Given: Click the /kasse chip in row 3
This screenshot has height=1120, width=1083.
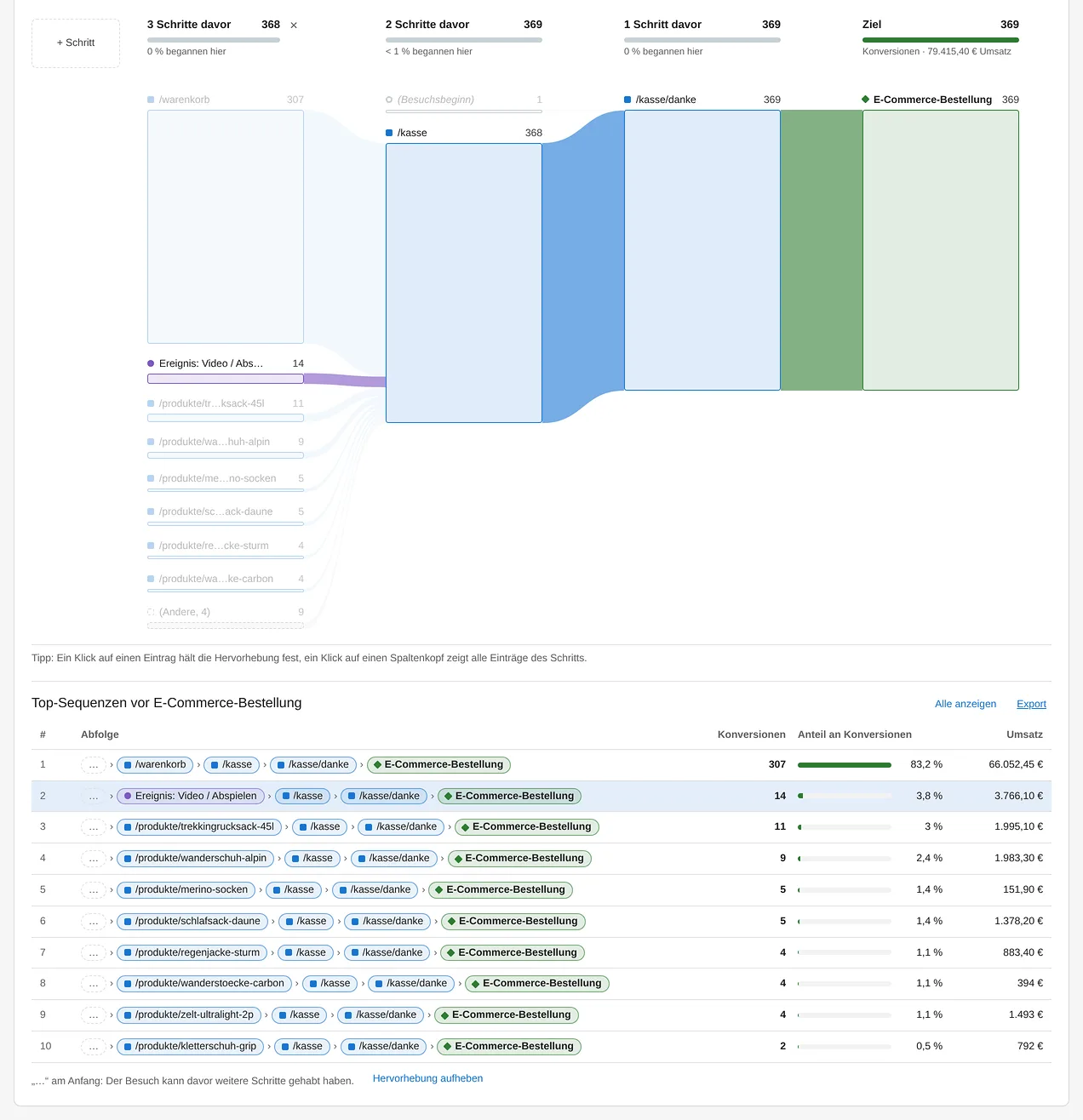Looking at the screenshot, I should tap(320, 827).
